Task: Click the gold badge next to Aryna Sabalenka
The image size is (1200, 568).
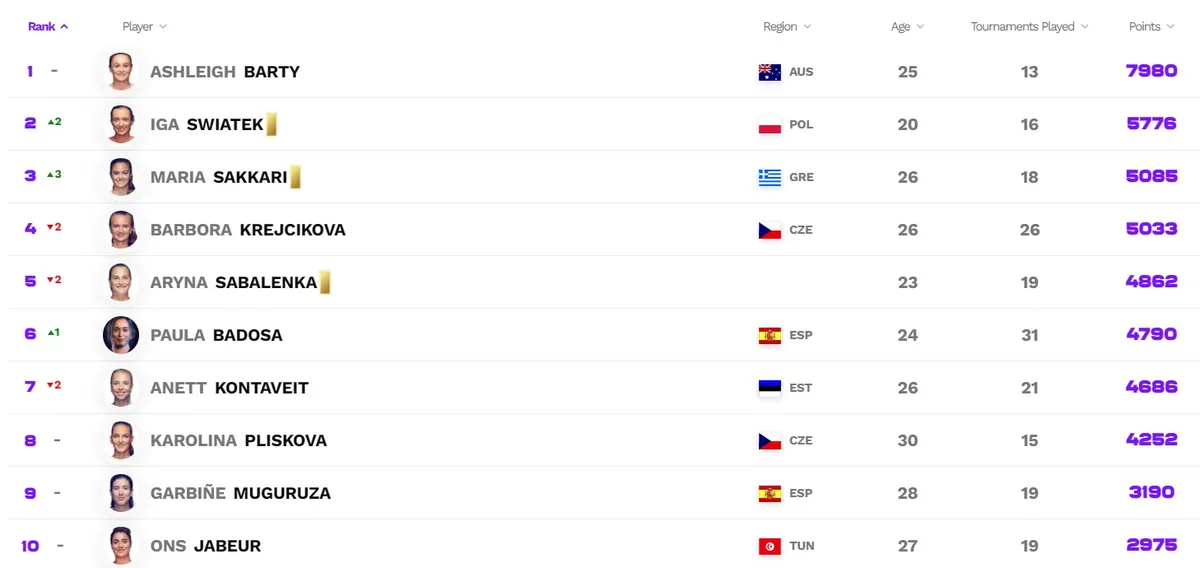Action: point(324,282)
